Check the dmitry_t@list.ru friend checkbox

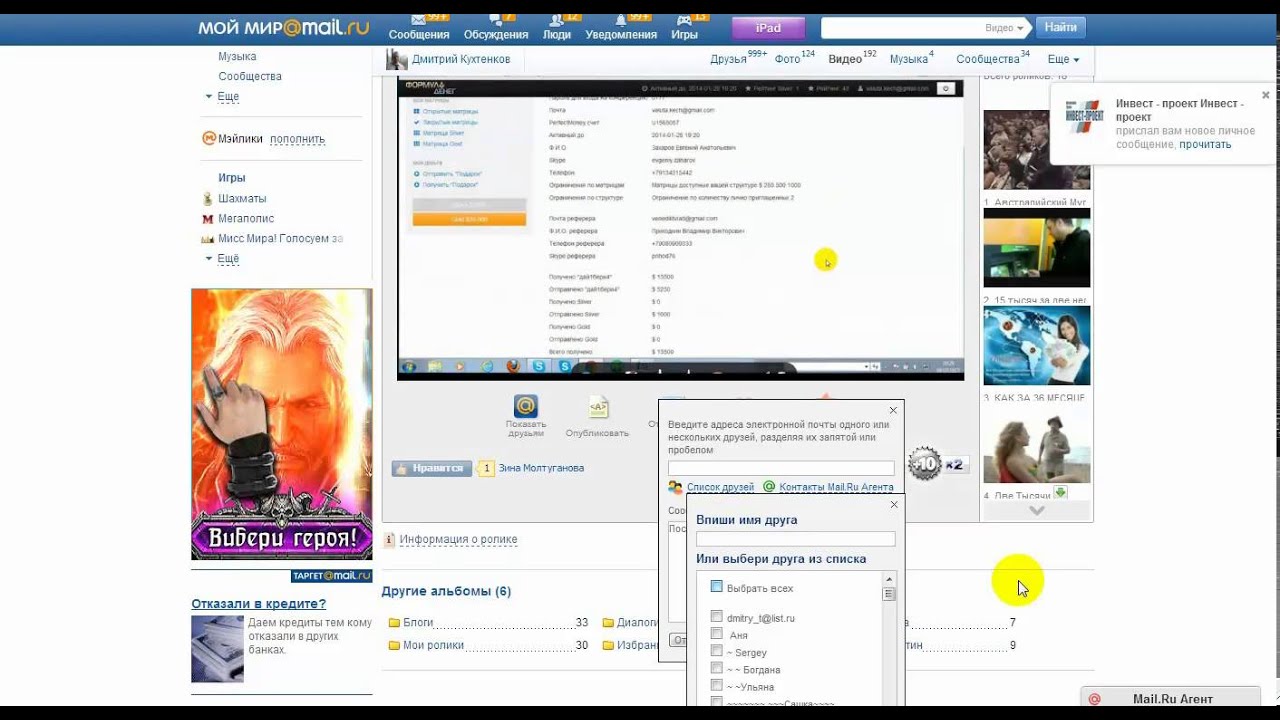coord(717,617)
